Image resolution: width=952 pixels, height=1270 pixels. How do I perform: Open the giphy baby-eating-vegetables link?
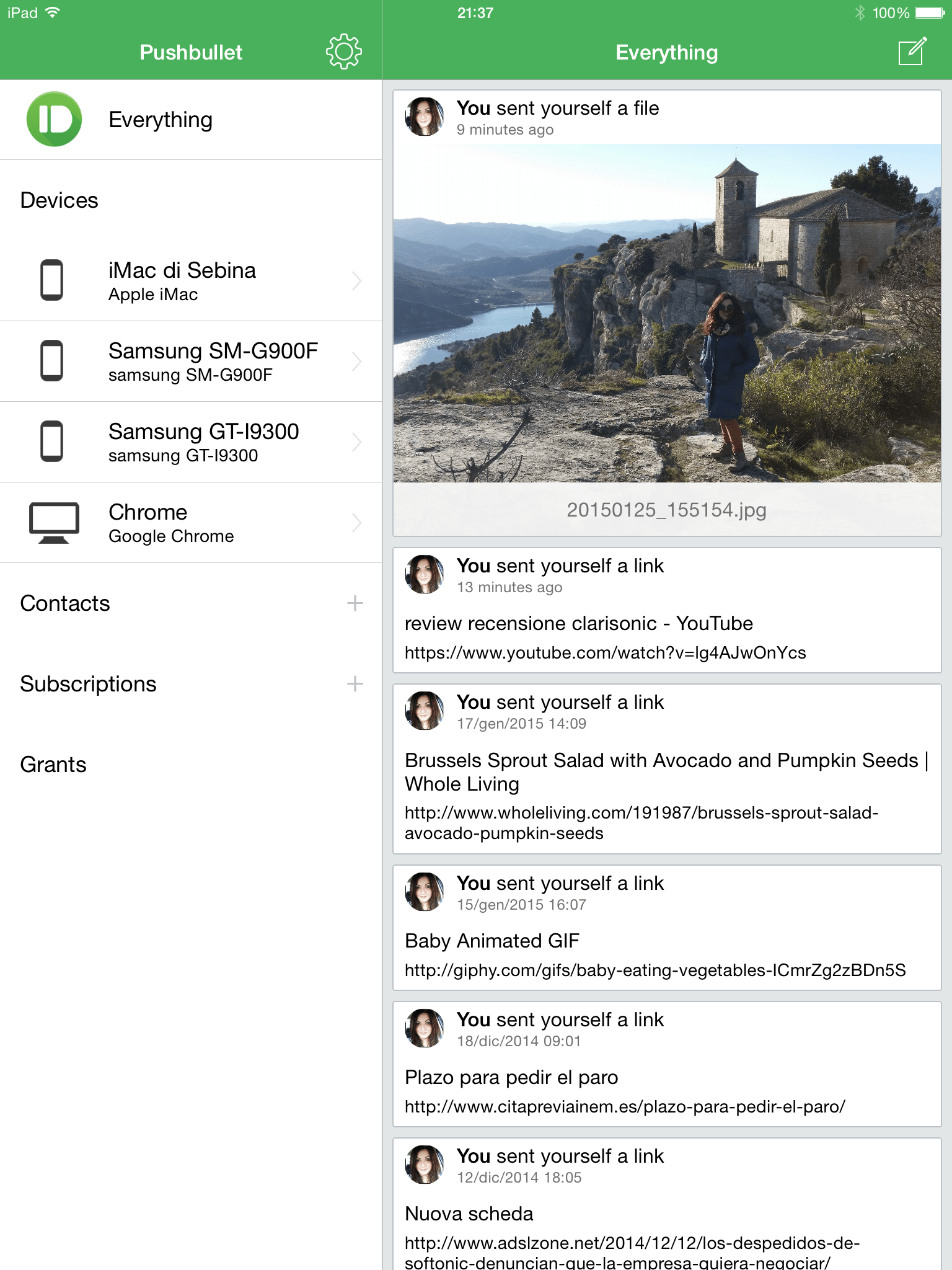(655, 970)
